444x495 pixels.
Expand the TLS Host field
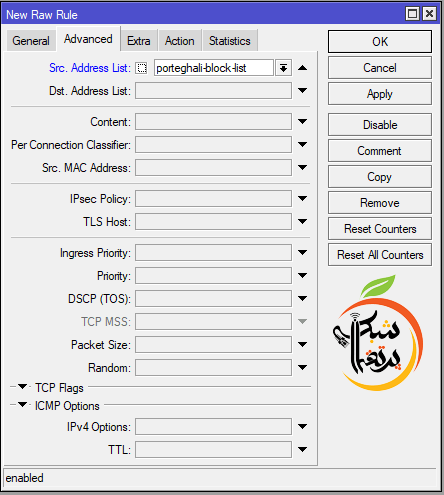click(x=302, y=221)
